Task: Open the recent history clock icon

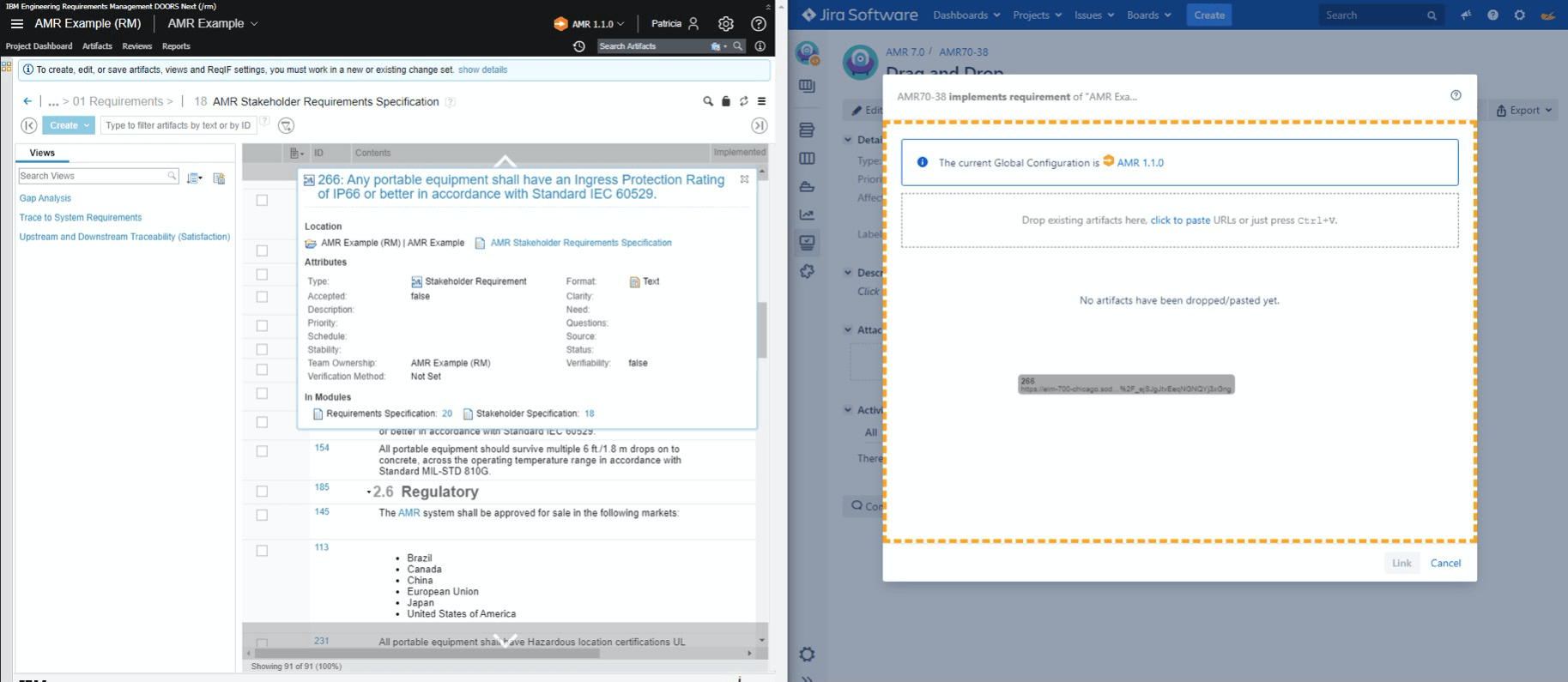Action: point(579,46)
